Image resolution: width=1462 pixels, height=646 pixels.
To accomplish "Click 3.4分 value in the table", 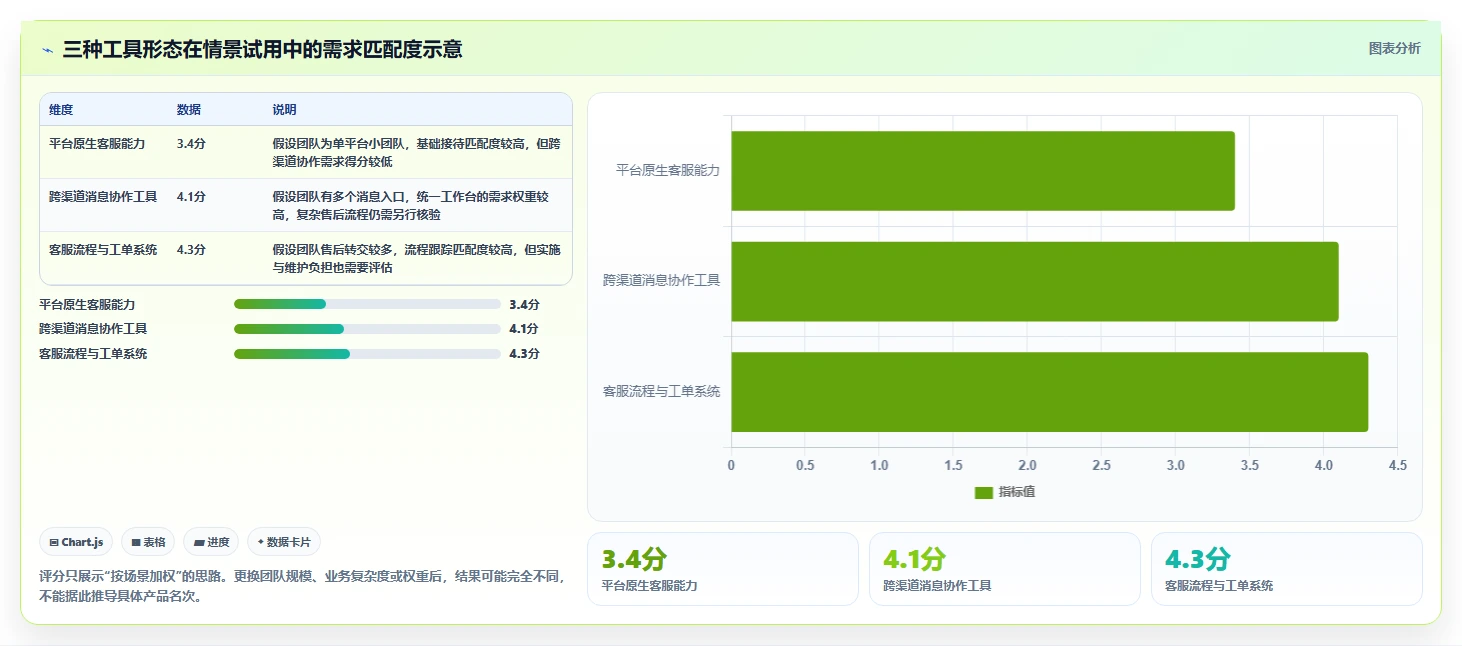I will [x=191, y=144].
